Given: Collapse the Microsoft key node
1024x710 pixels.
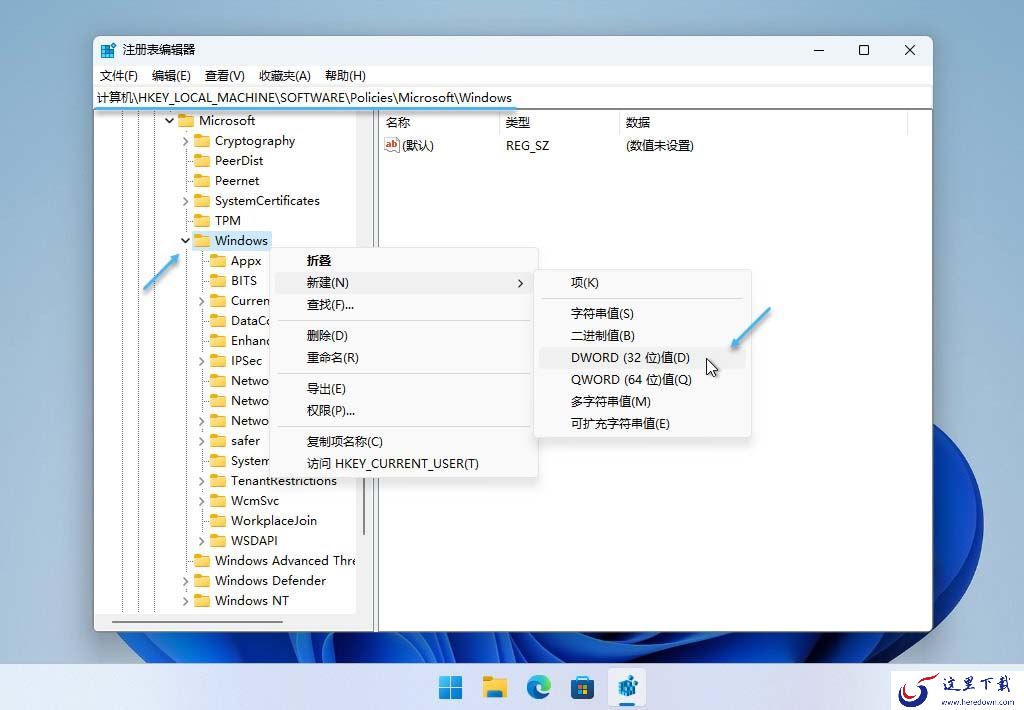Looking at the screenshot, I should coord(170,120).
